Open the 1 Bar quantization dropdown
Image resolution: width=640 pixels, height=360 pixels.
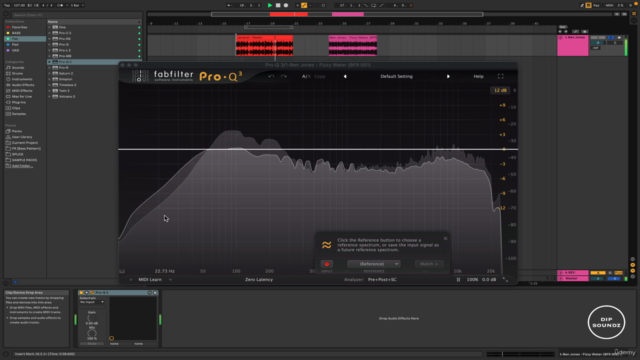77,5
